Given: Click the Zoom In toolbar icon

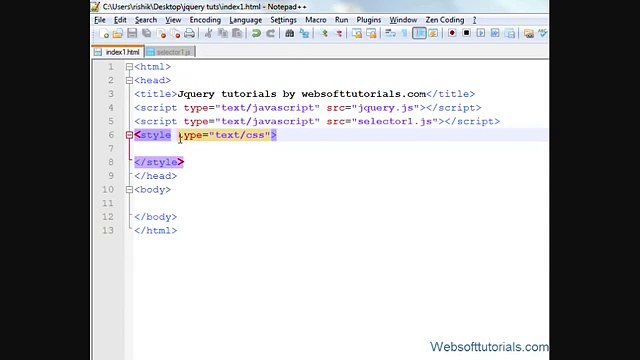Looking at the screenshot, I should pyautogui.click(x=324, y=33).
